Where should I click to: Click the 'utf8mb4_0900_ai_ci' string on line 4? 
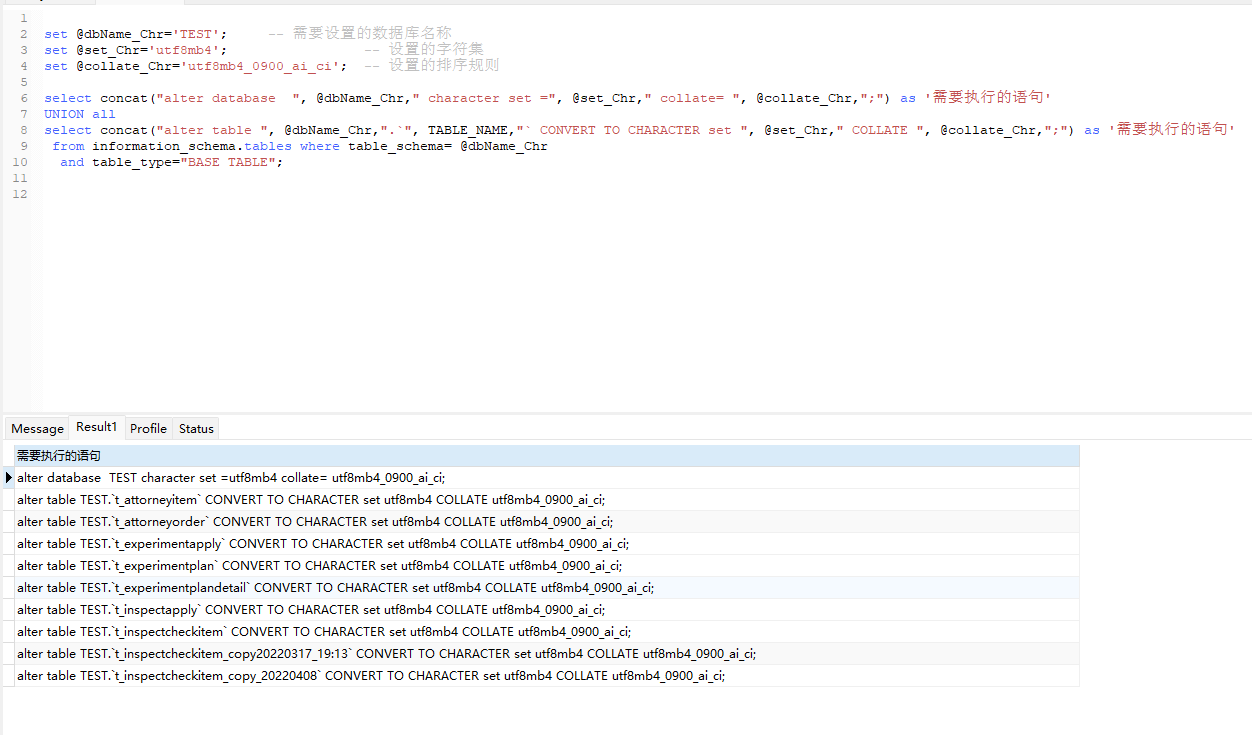pos(260,66)
